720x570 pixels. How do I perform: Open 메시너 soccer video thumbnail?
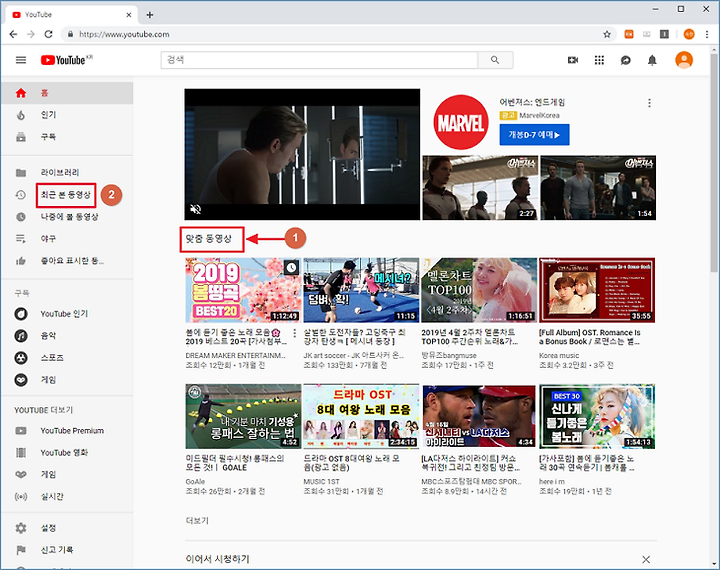pyautogui.click(x=361, y=290)
